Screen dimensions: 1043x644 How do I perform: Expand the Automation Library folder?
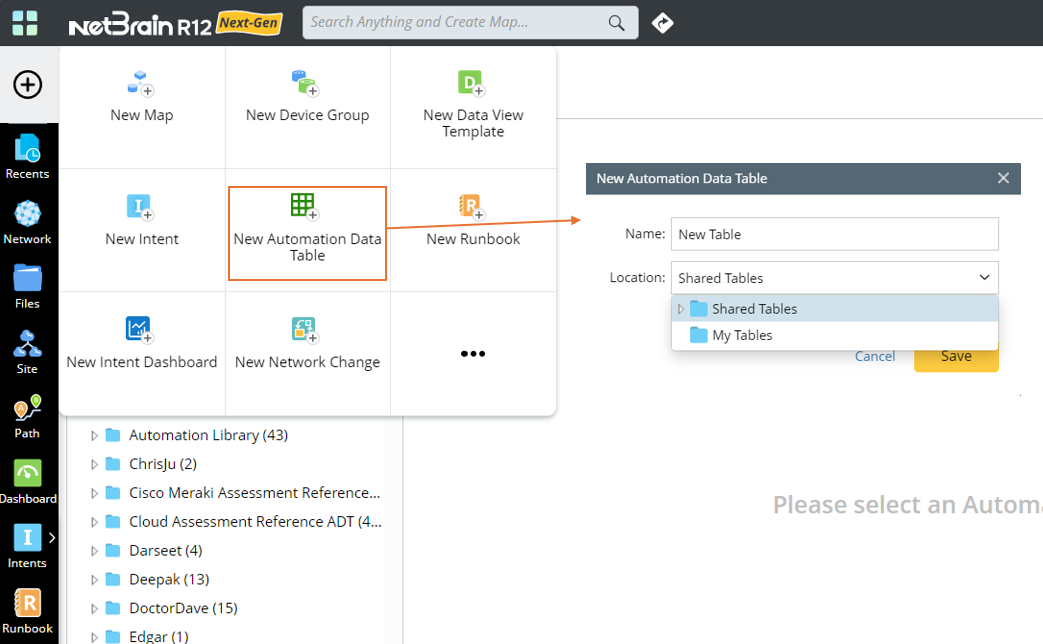94,435
